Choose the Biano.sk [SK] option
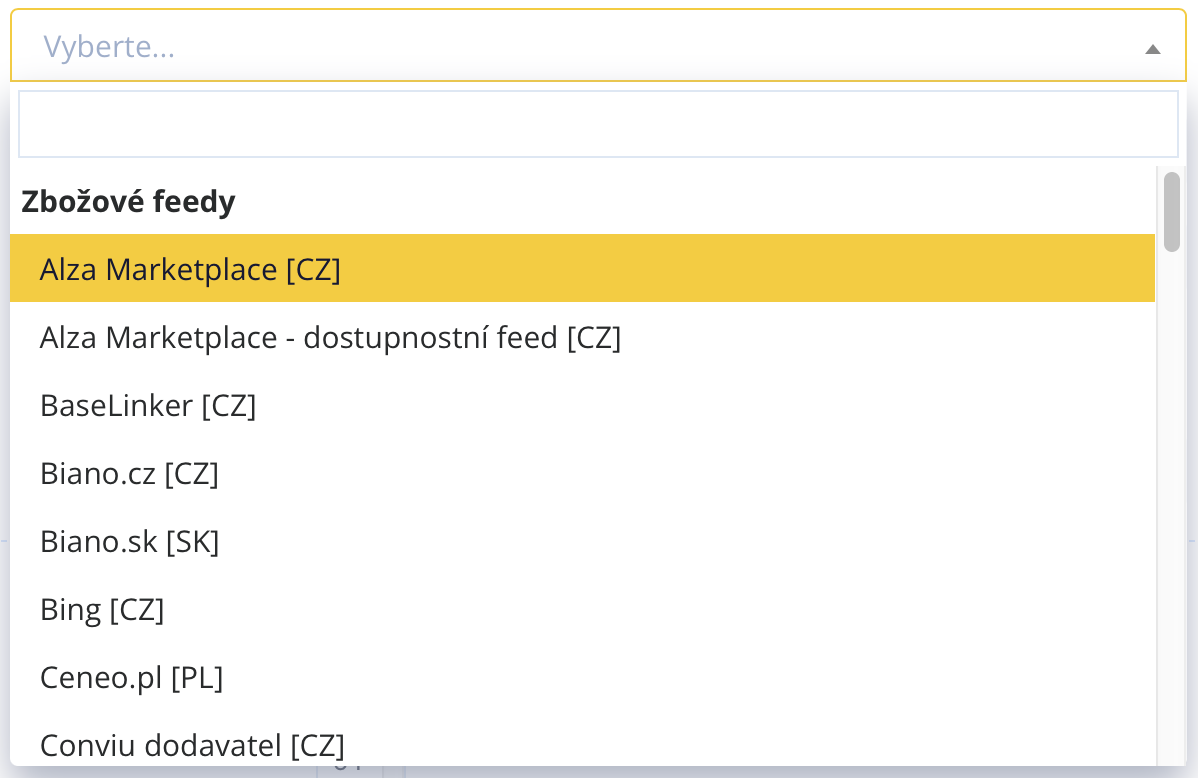 click(x=129, y=542)
